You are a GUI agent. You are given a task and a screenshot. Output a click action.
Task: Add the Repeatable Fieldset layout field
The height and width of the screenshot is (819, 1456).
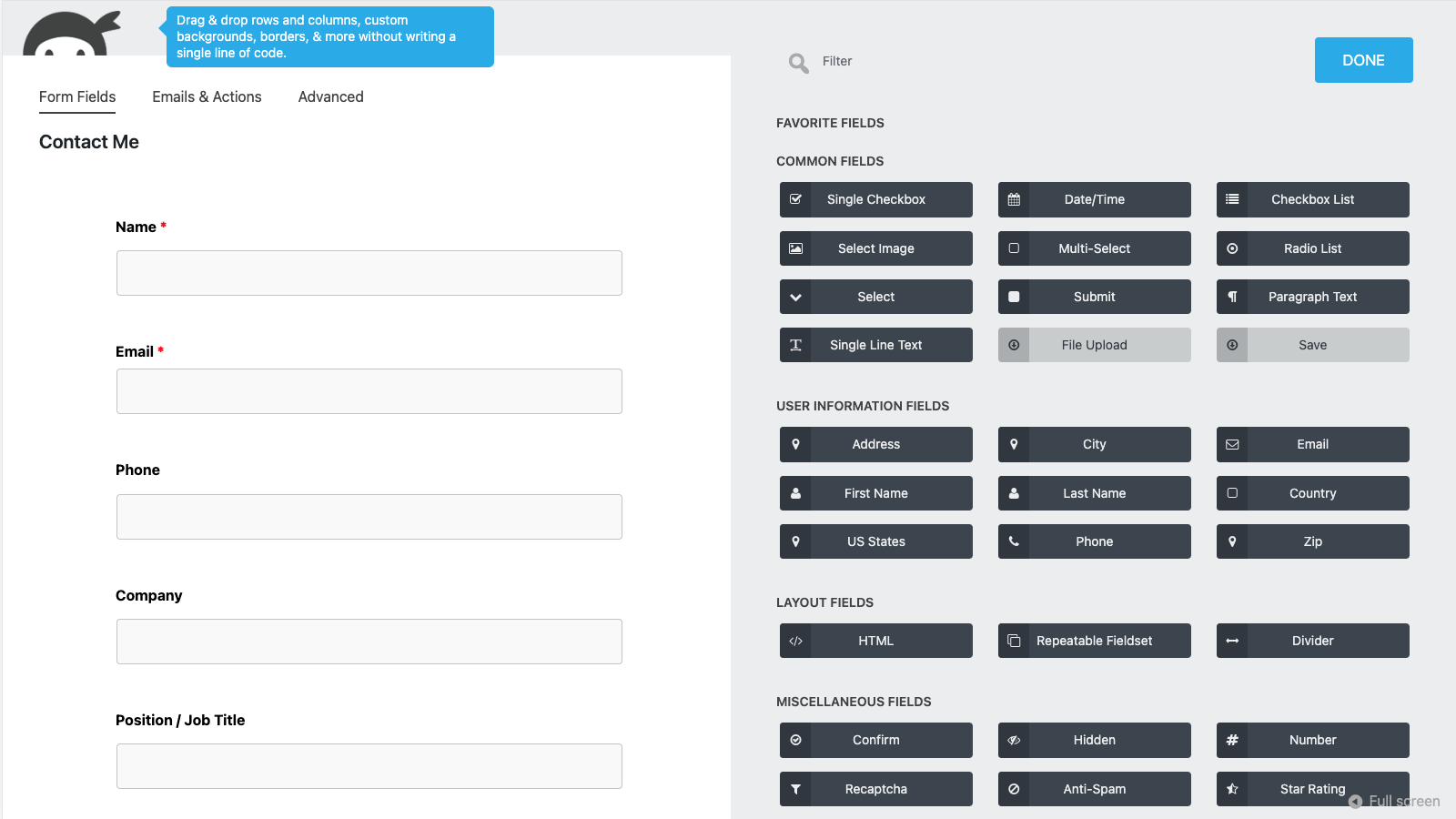1094,641
